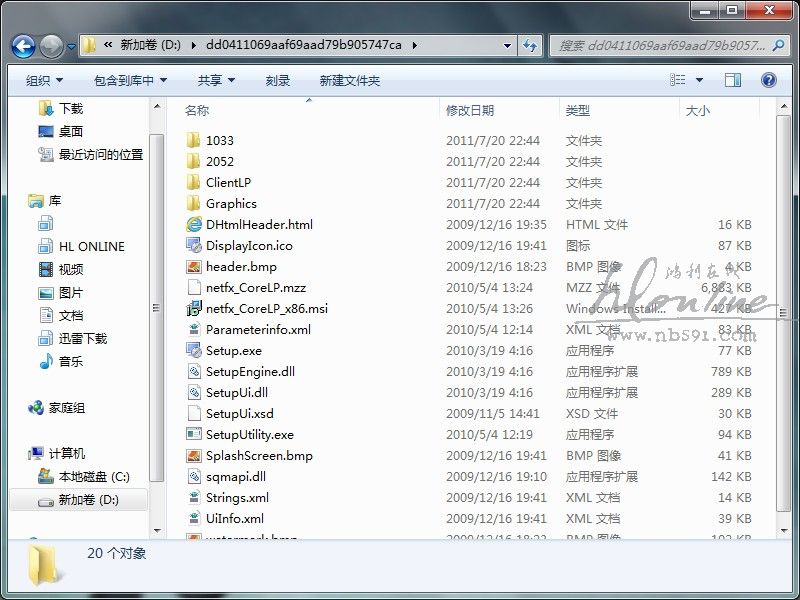Refresh the folder with address bar button
Screen dimensions: 800x600
[530, 45]
